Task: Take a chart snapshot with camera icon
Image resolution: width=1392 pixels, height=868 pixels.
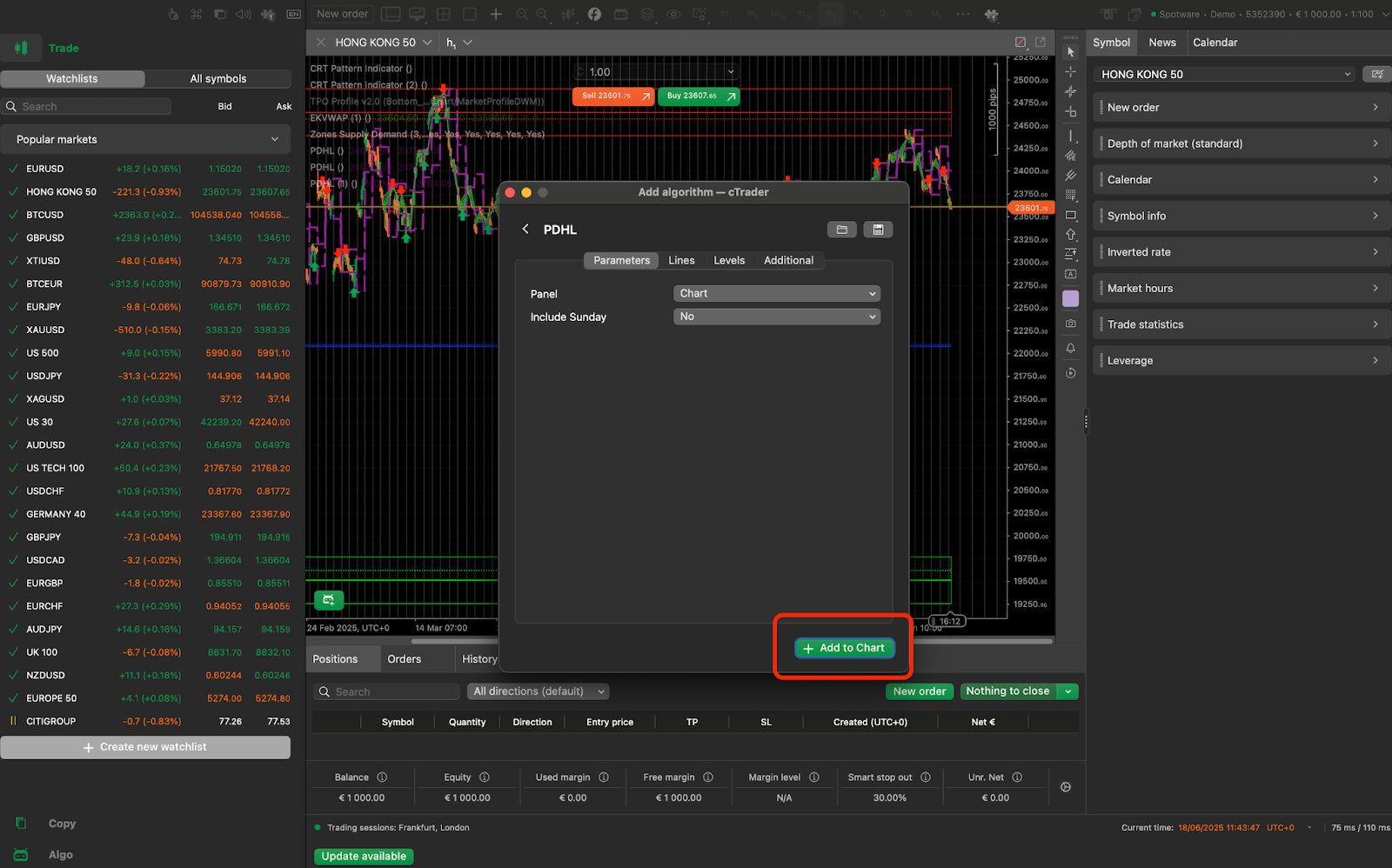Action: pos(1071,324)
